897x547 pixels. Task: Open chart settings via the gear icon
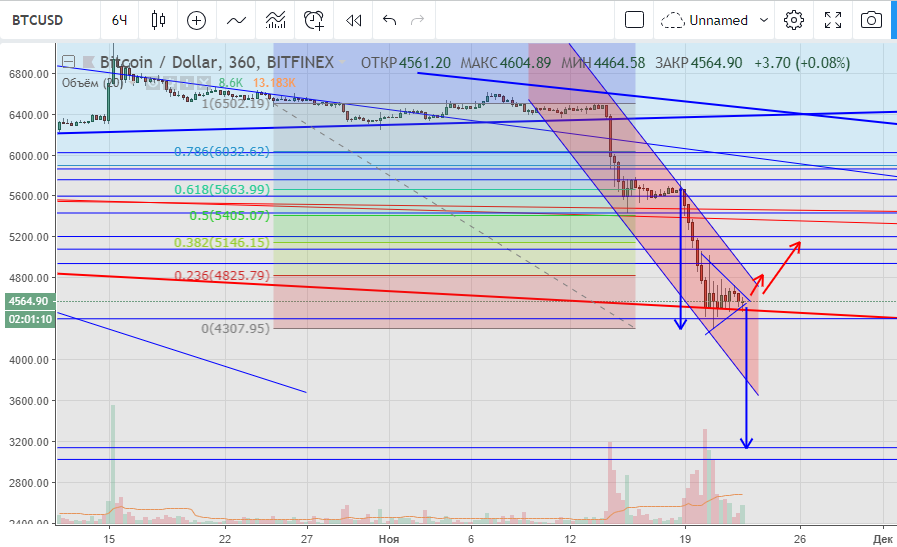794,20
